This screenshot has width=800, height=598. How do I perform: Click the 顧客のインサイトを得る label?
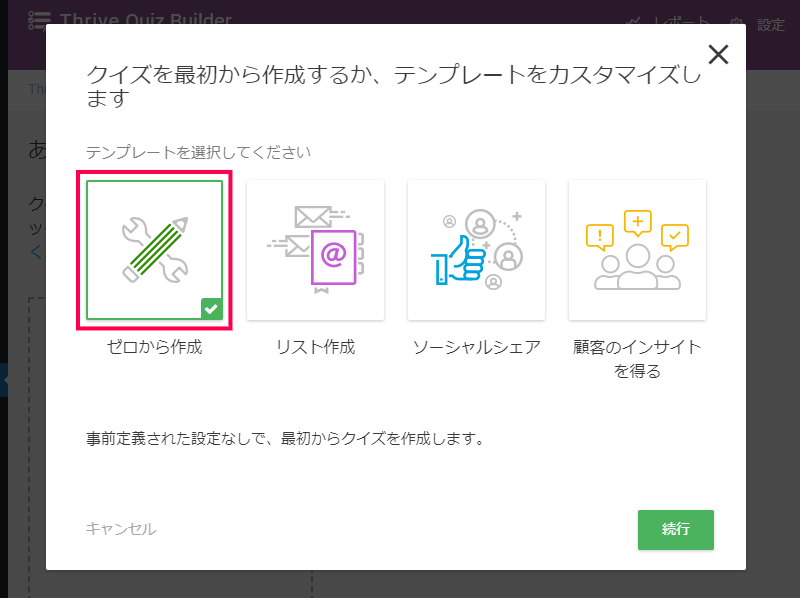(x=637, y=359)
